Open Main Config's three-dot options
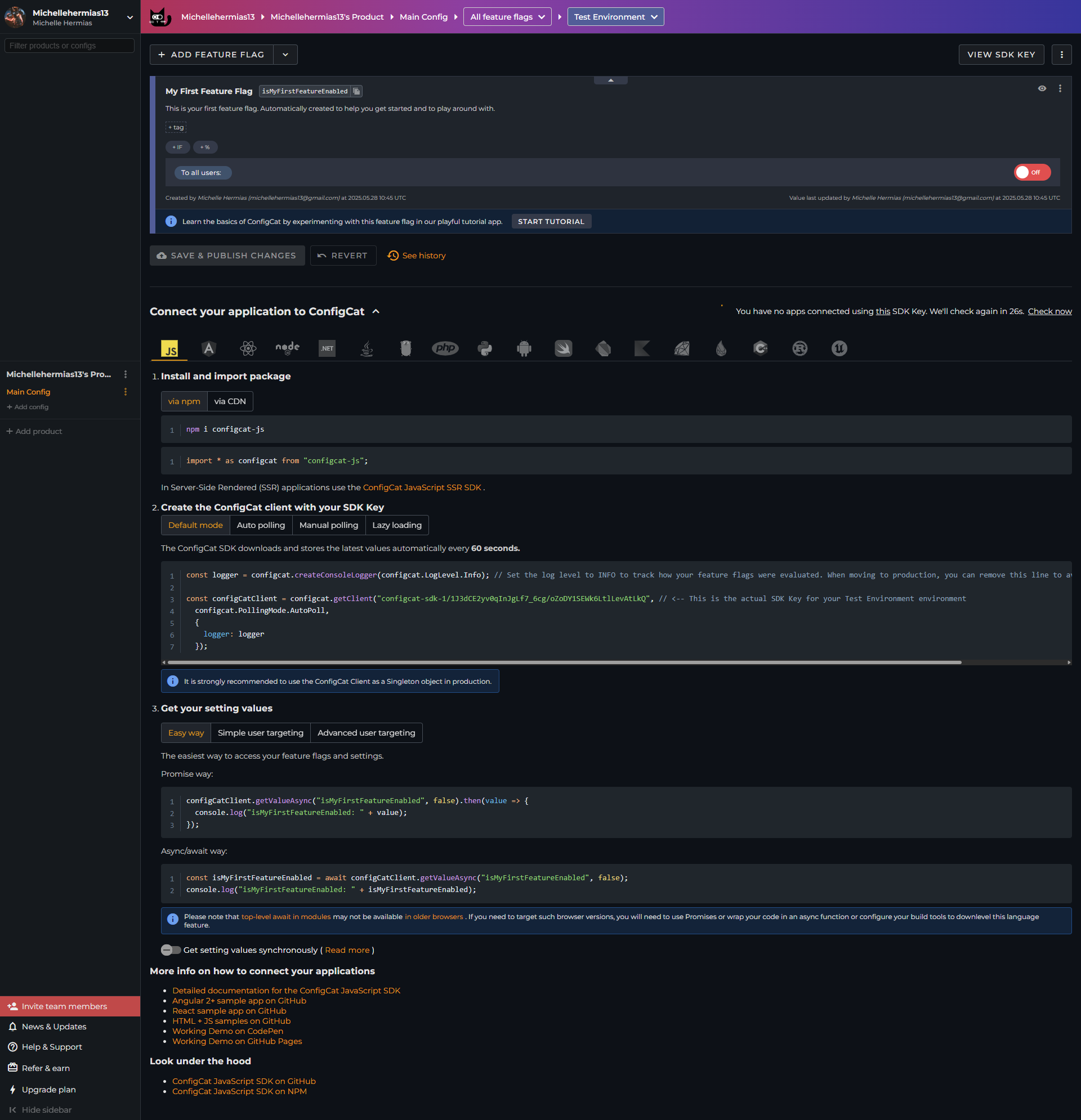Screen dimensions: 1081x1120 coord(126,392)
